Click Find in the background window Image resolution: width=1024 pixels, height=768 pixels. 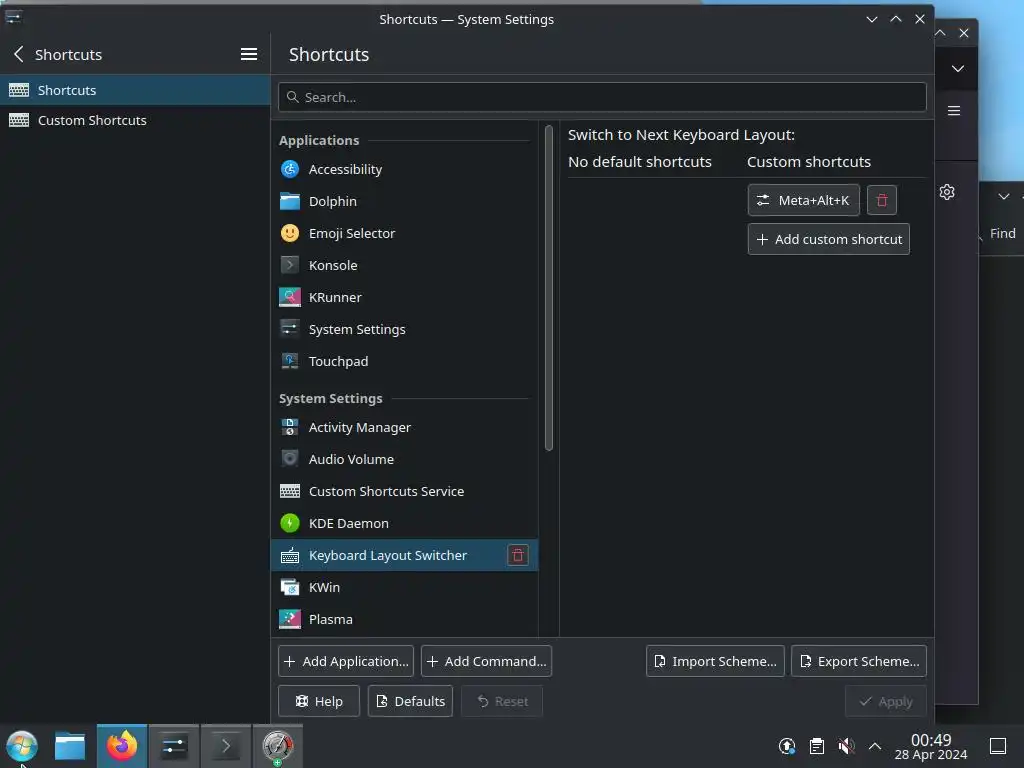(1002, 233)
